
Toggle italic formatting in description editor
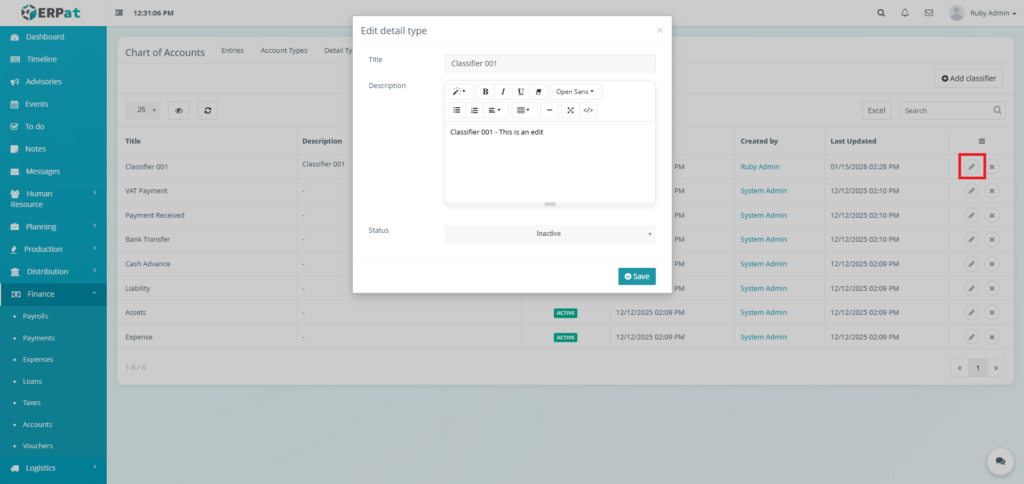[503, 91]
